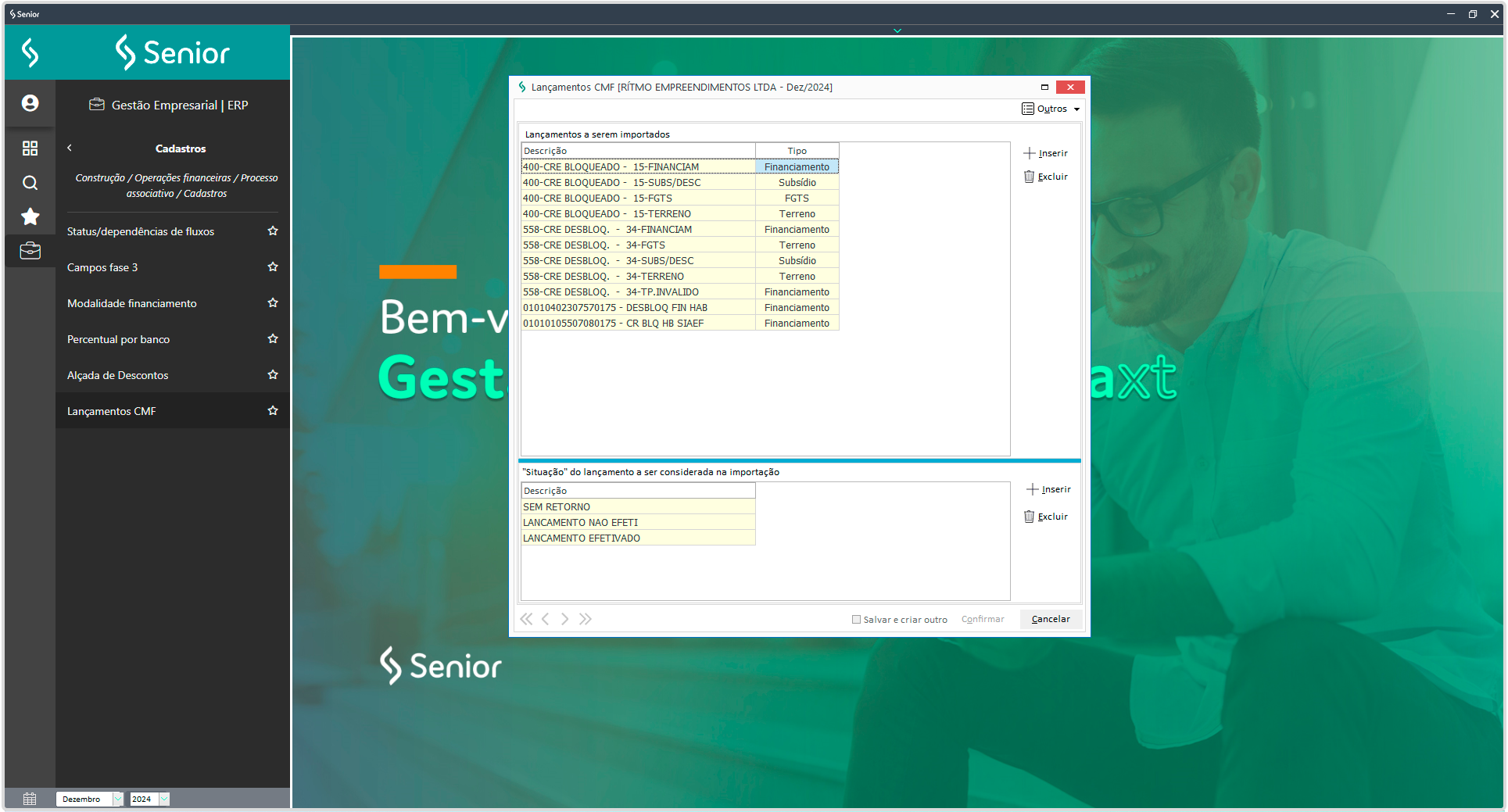1508x812 pixels.
Task: Select row 400-CRE BLOQUEADO - 15-FGTS
Action: click(x=680, y=198)
